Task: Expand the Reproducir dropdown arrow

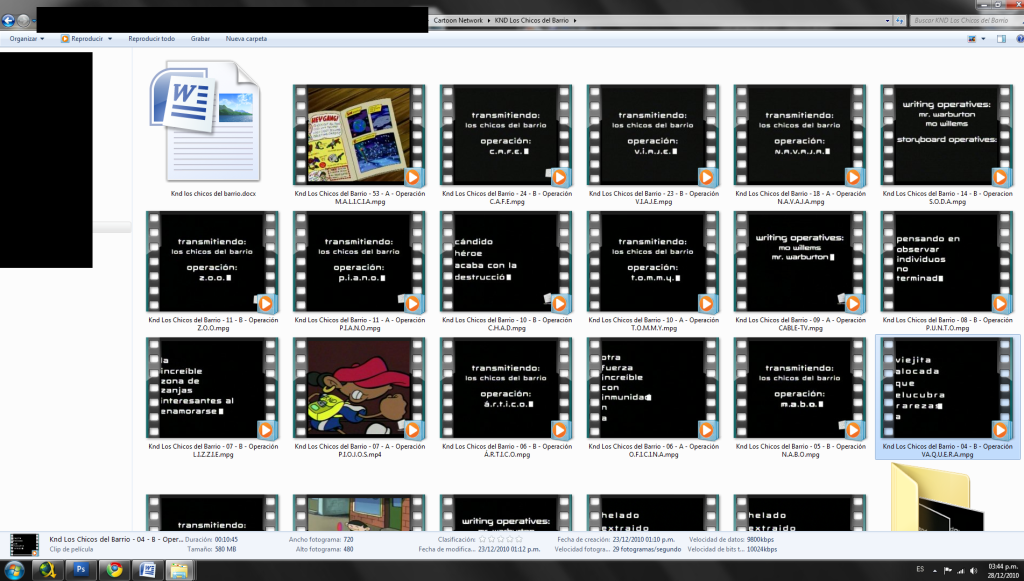Action: (x=110, y=39)
